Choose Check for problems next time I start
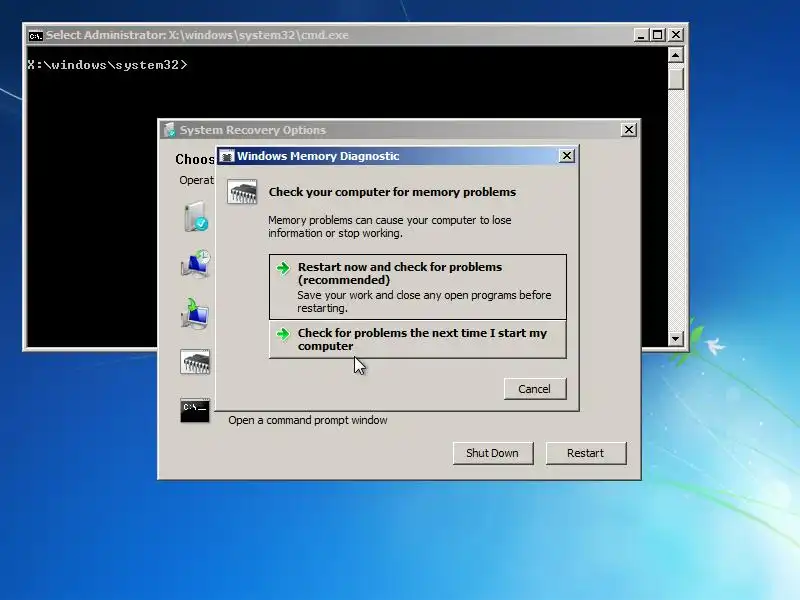Screen dimensions: 800x600 [x=417, y=339]
